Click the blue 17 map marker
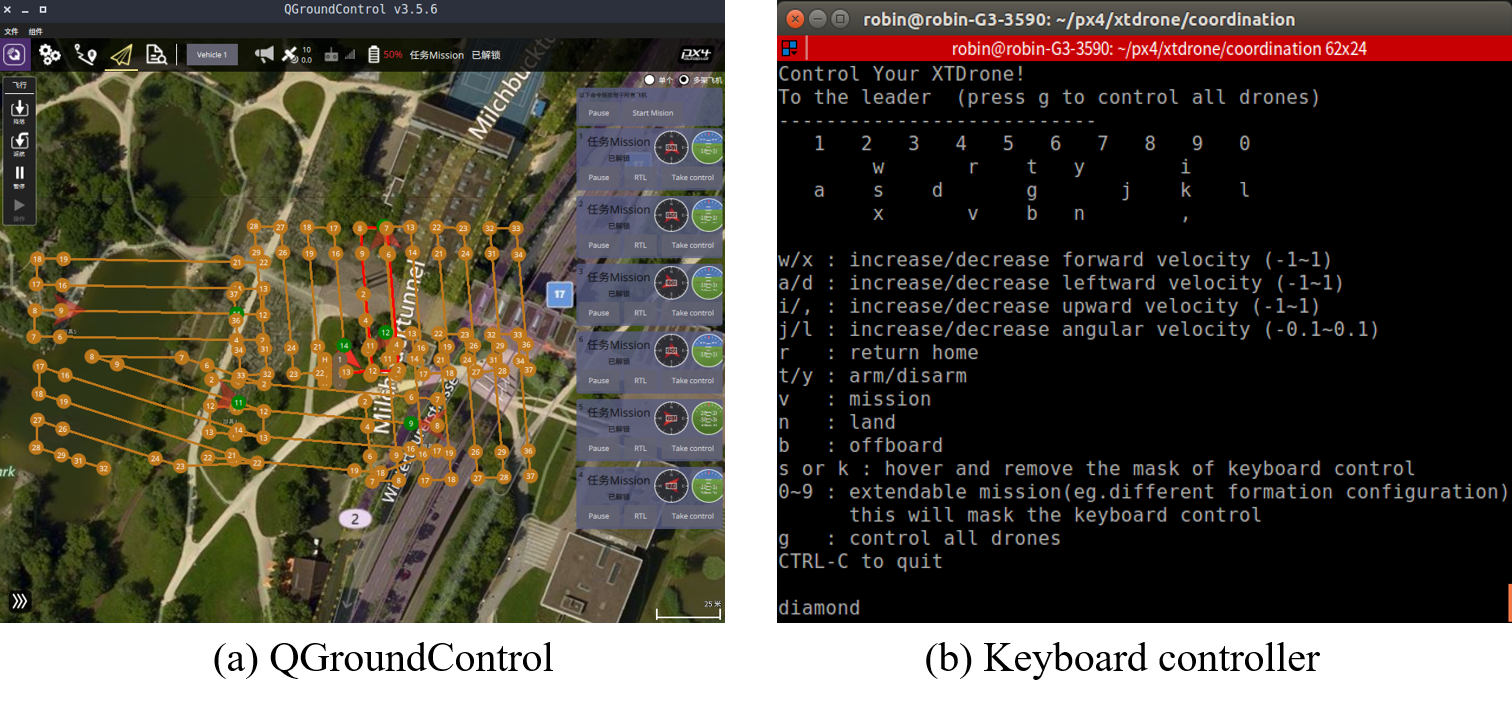 click(x=560, y=294)
